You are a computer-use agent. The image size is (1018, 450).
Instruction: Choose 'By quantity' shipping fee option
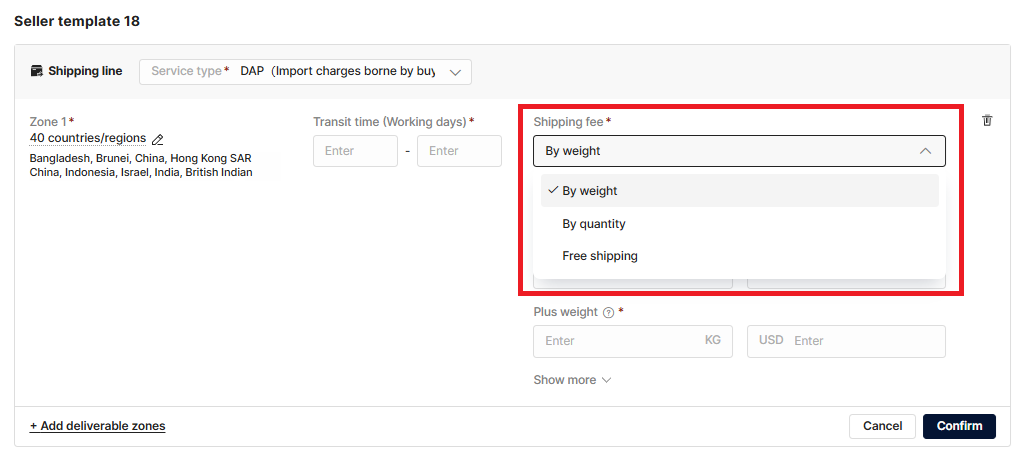[594, 224]
